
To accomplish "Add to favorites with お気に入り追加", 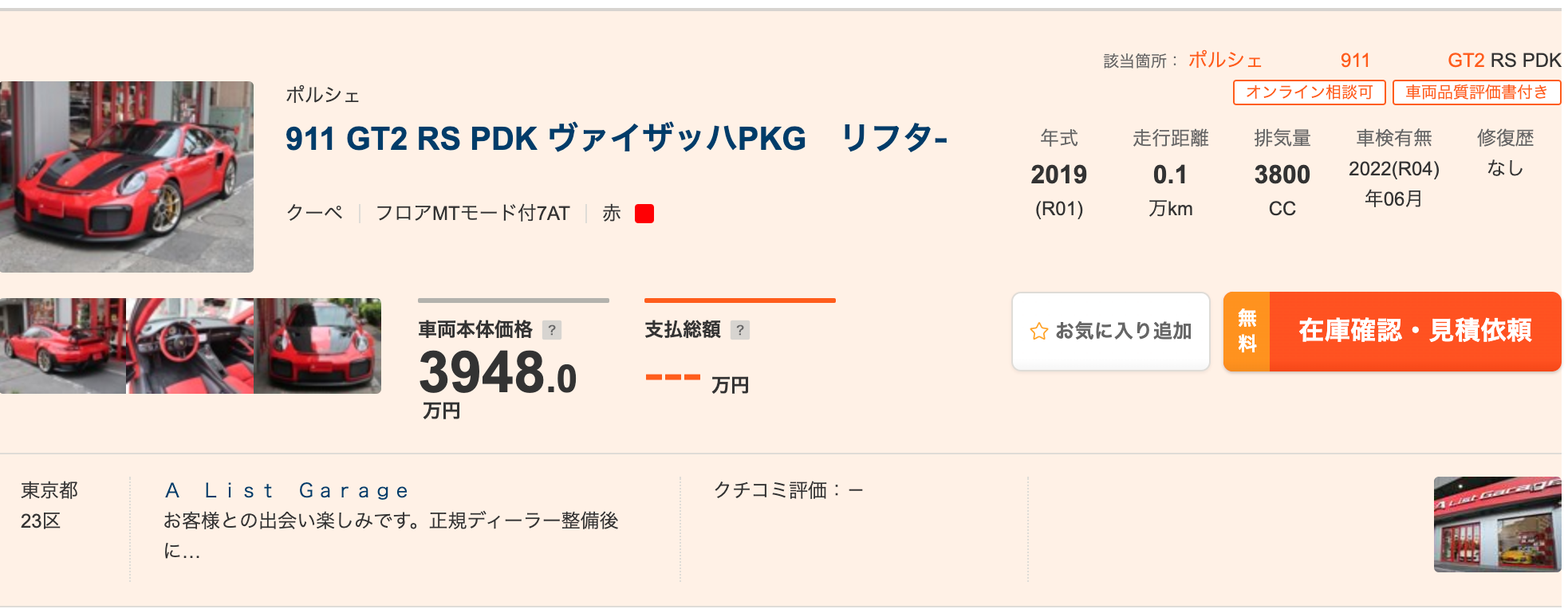I will pos(1111,332).
